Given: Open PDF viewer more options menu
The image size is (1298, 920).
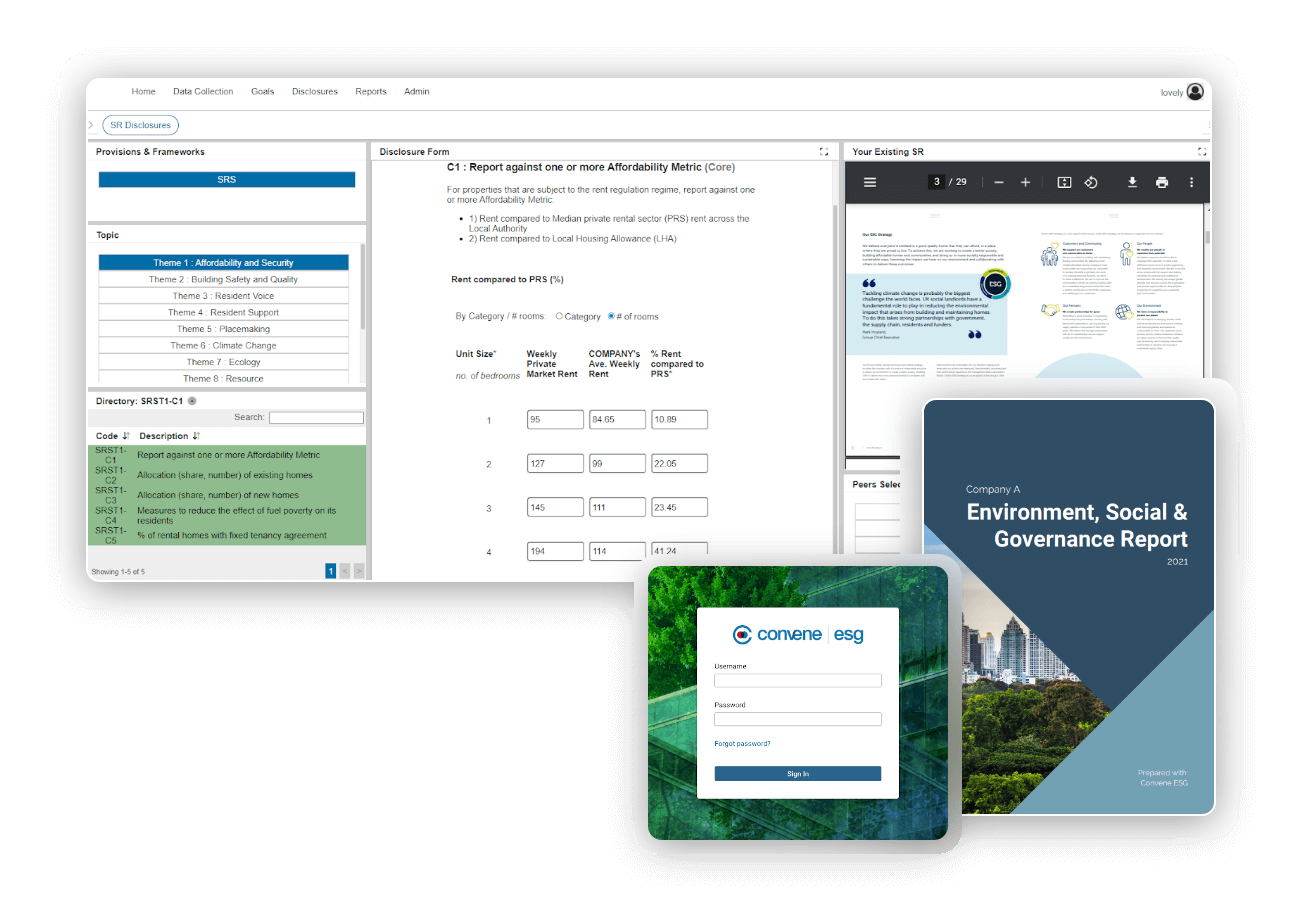Looking at the screenshot, I should [1191, 182].
